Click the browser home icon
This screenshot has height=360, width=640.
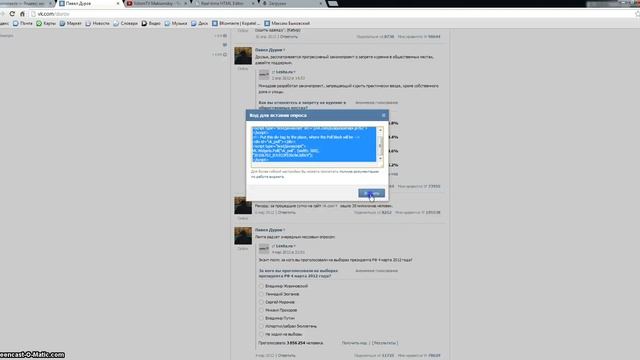click(x=22, y=14)
